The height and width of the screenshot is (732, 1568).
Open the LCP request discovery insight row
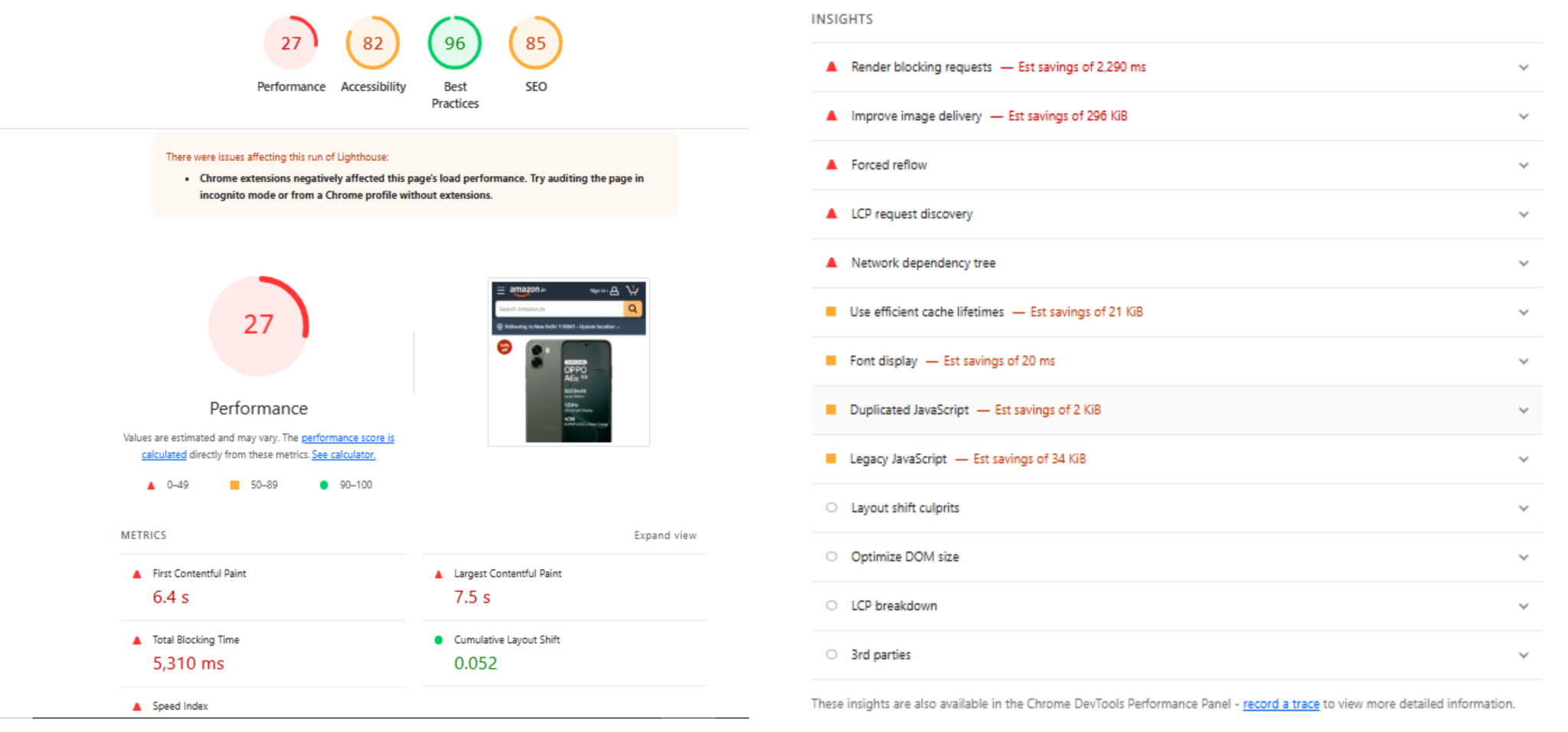[911, 214]
